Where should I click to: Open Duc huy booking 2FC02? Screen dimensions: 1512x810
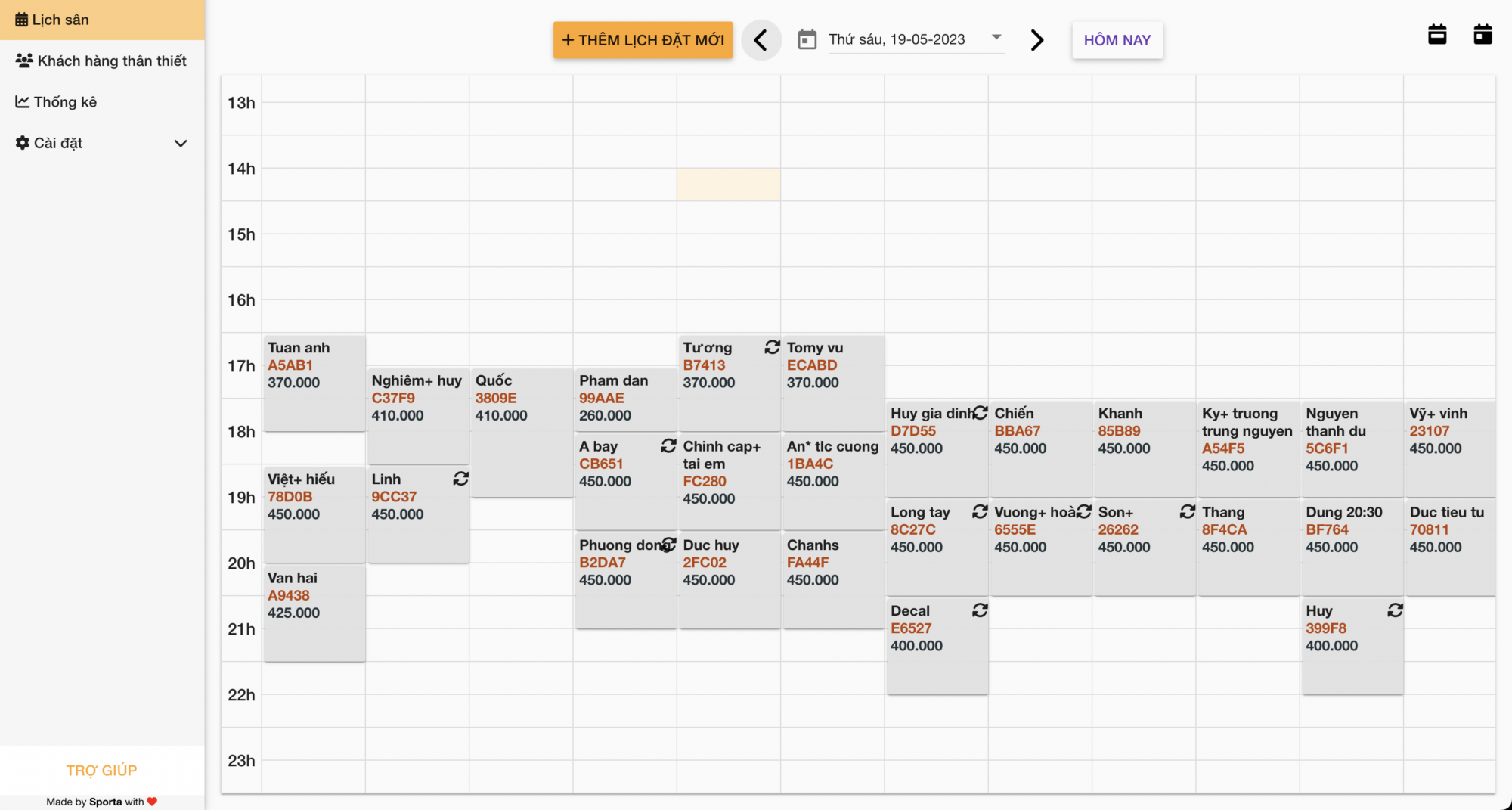pyautogui.click(x=730, y=580)
